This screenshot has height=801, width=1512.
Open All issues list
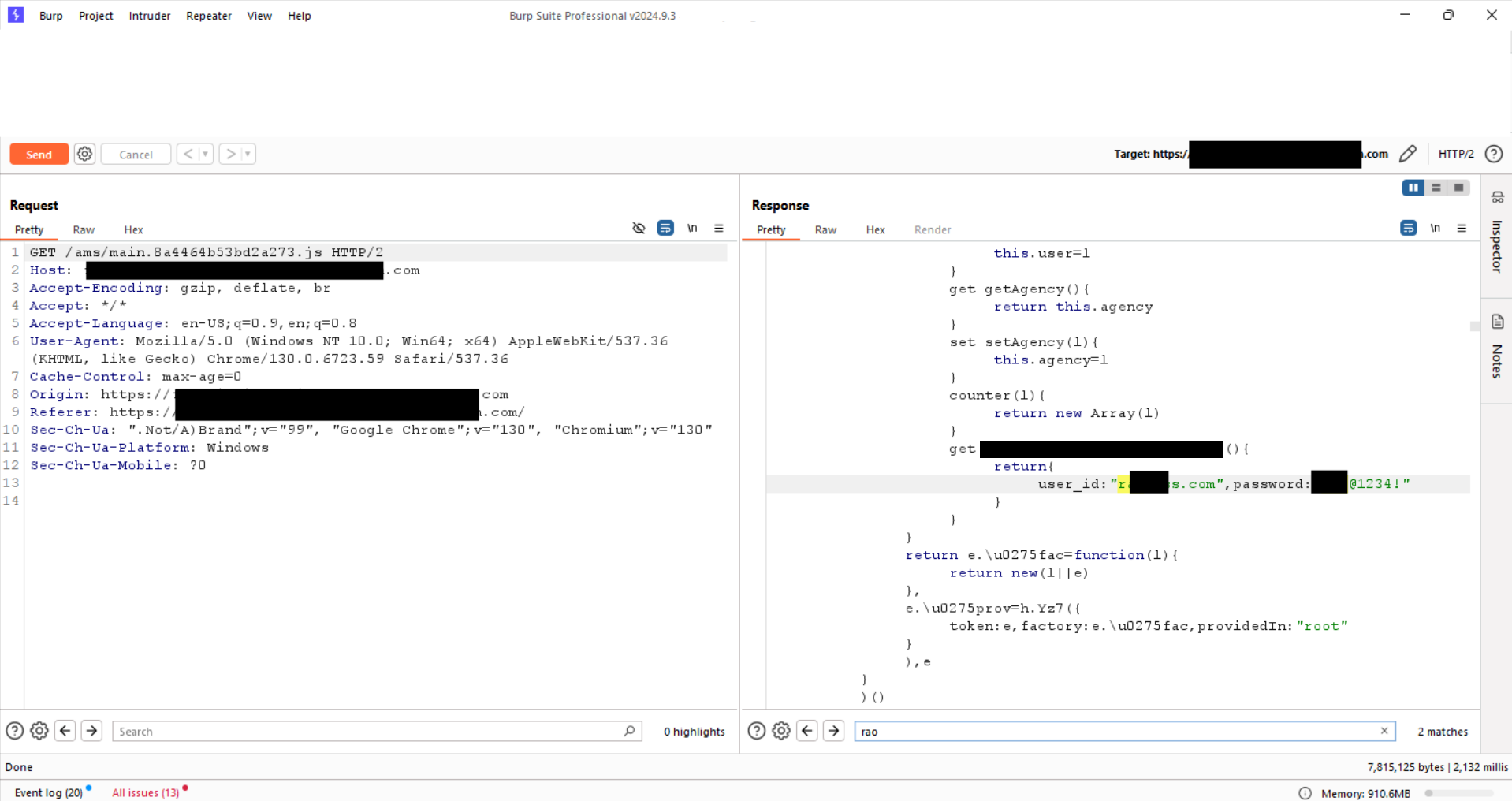point(146,792)
